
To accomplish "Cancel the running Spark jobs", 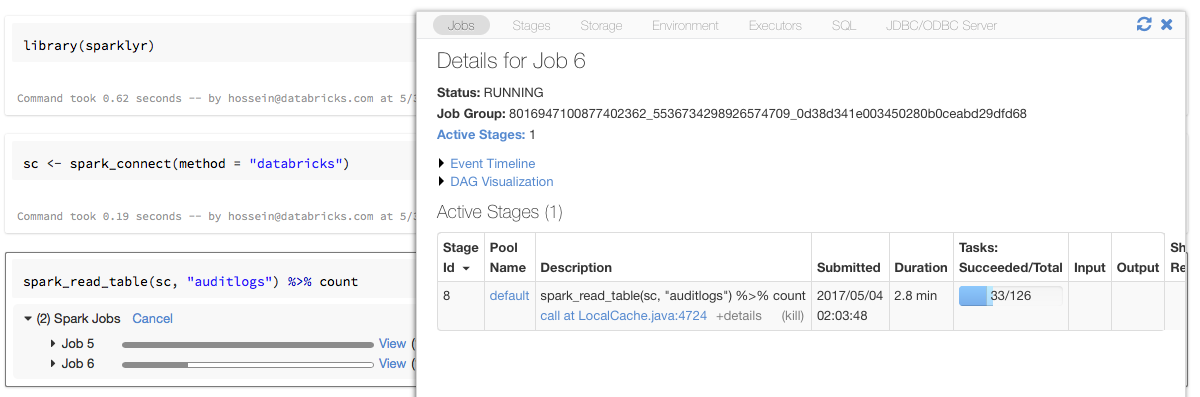I will coord(152,319).
